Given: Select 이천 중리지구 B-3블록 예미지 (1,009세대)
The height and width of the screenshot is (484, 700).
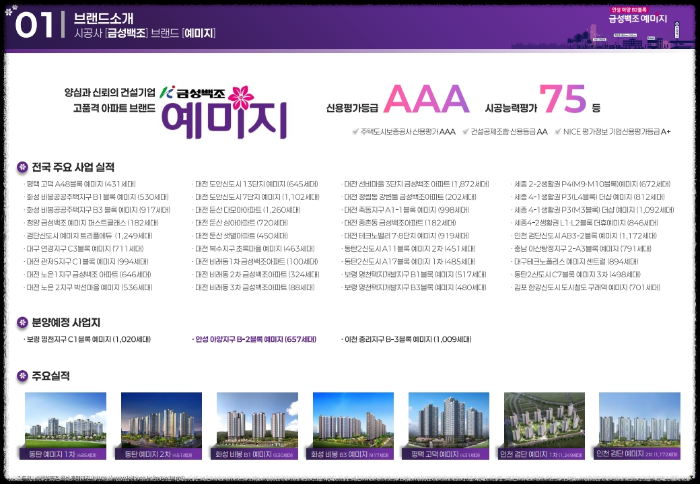Looking at the screenshot, I should tap(407, 339).
